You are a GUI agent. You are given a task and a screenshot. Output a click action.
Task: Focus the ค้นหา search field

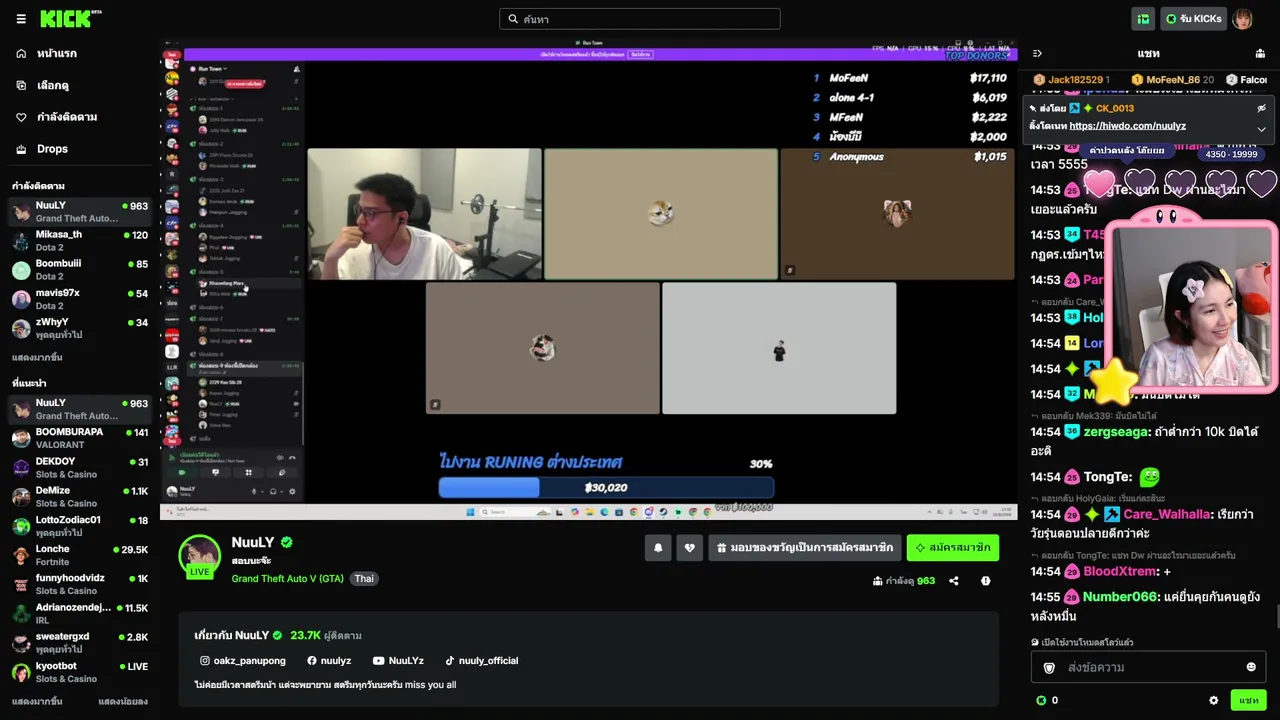[640, 19]
